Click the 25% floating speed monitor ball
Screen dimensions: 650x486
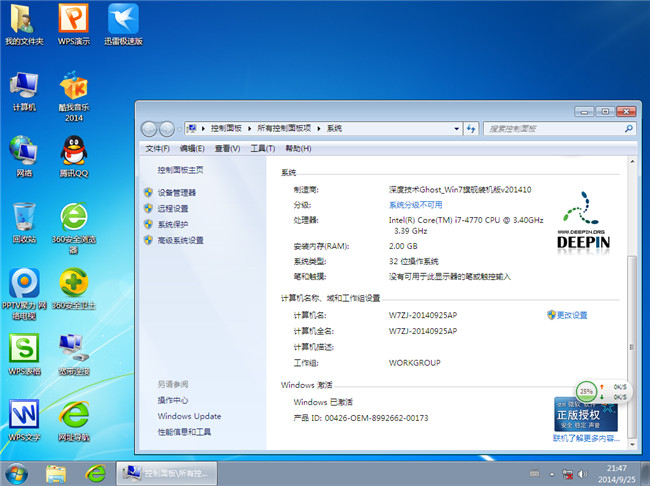[x=586, y=391]
